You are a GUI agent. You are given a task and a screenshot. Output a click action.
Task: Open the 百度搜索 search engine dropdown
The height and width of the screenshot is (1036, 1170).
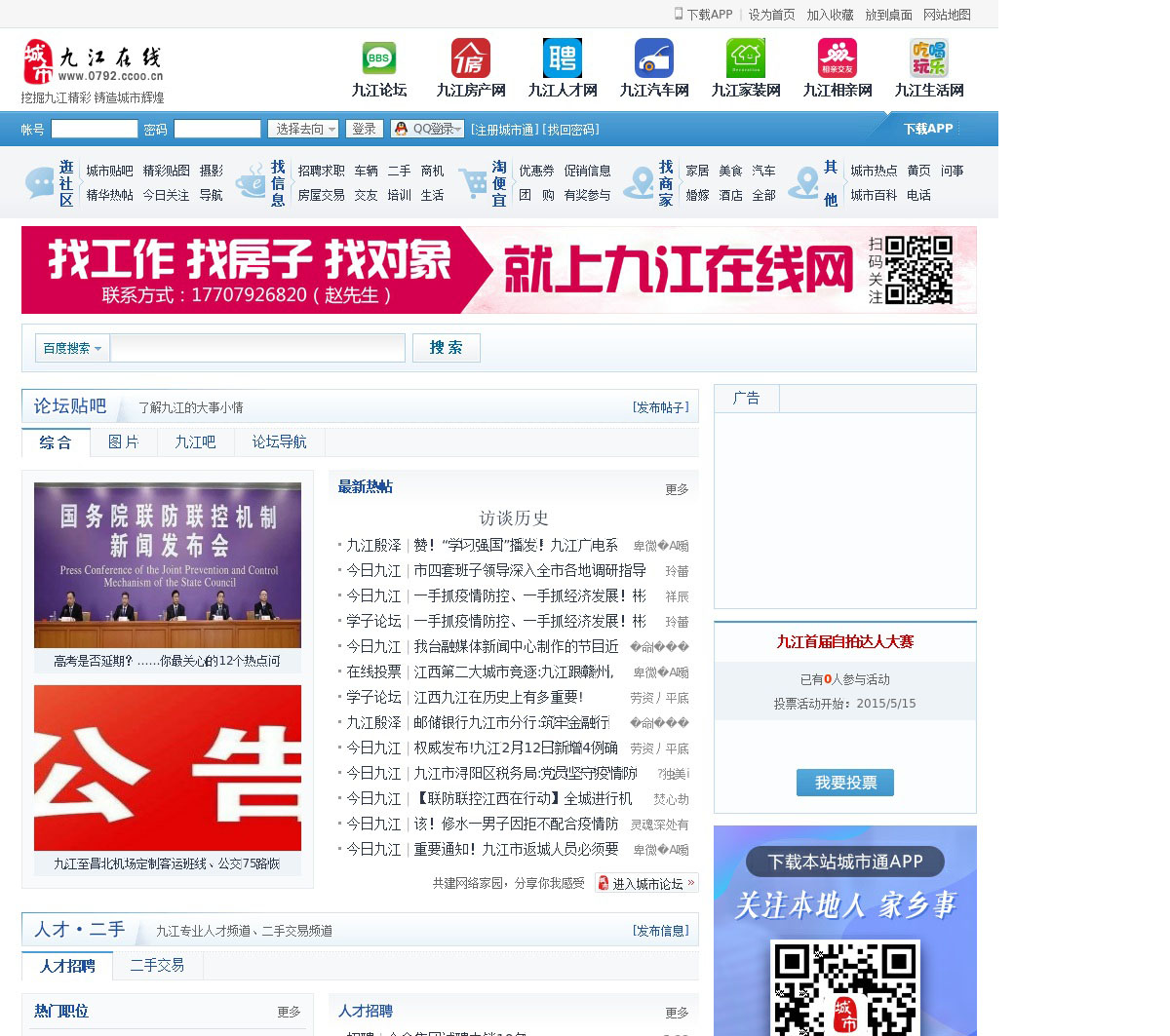tap(72, 348)
